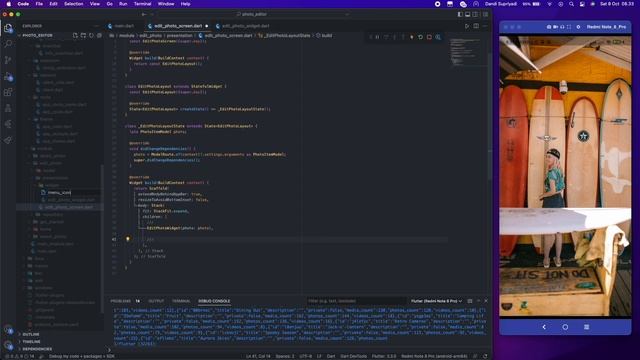640x360 pixels.
Task: Open the Selection menu in menu bar
Action: tap(73, 4)
